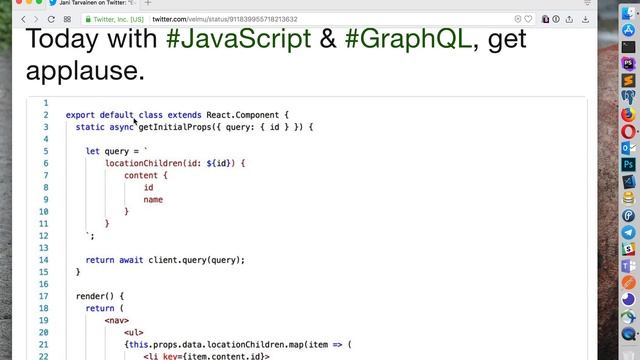This screenshot has height=360, width=640.
Task: Click the 'name' field on line 9
Action: pyautogui.click(x=153, y=200)
